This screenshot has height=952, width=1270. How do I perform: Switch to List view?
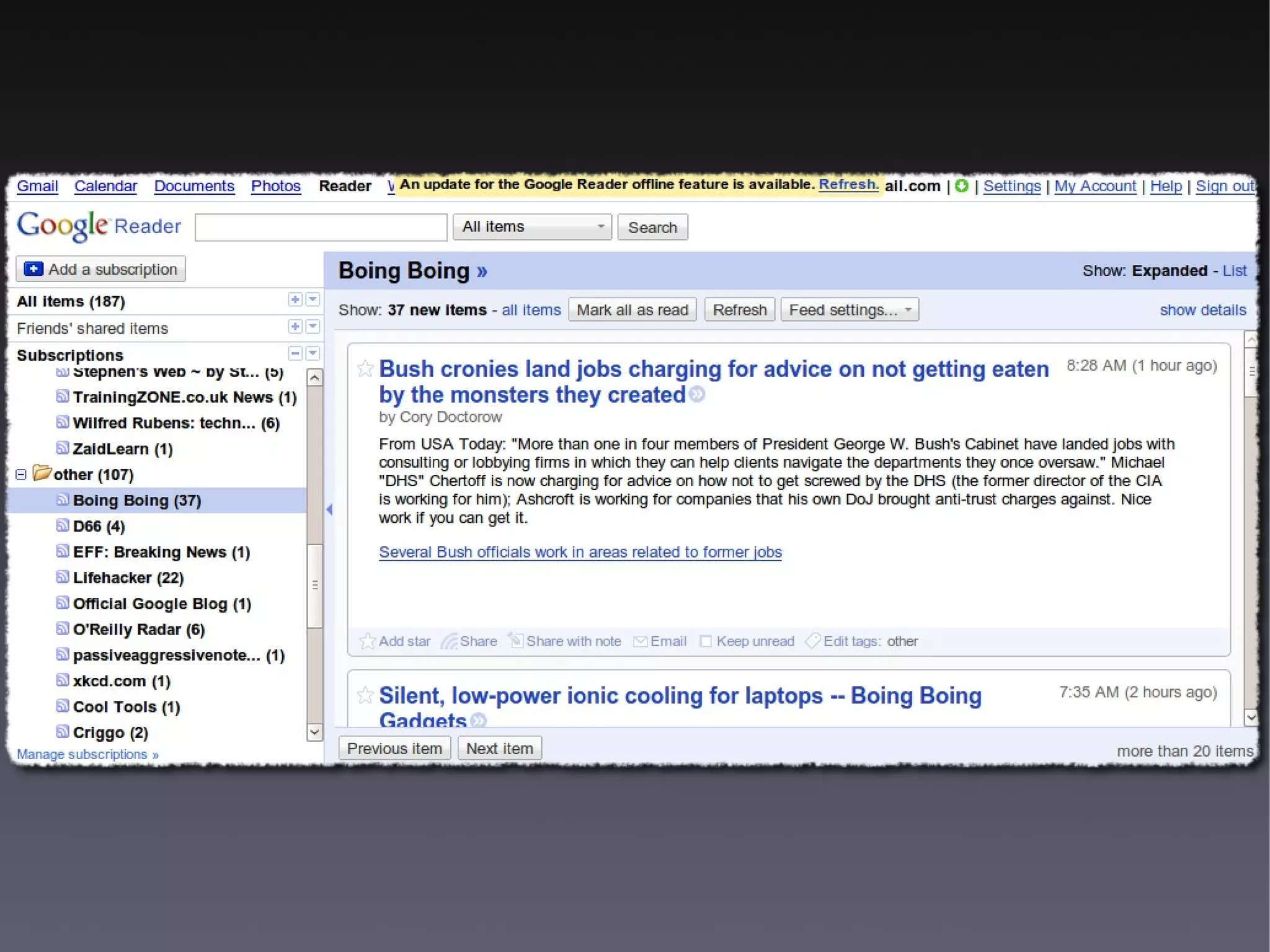[x=1235, y=270]
